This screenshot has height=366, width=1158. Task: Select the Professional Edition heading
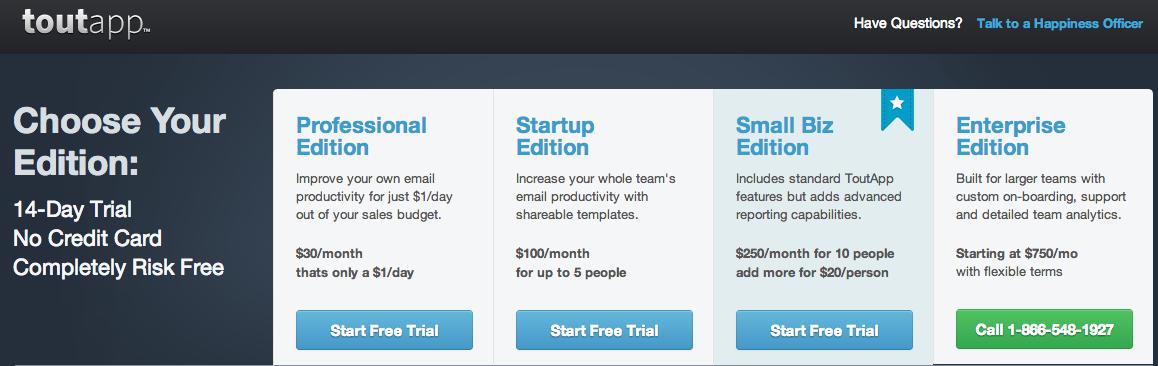(x=361, y=137)
